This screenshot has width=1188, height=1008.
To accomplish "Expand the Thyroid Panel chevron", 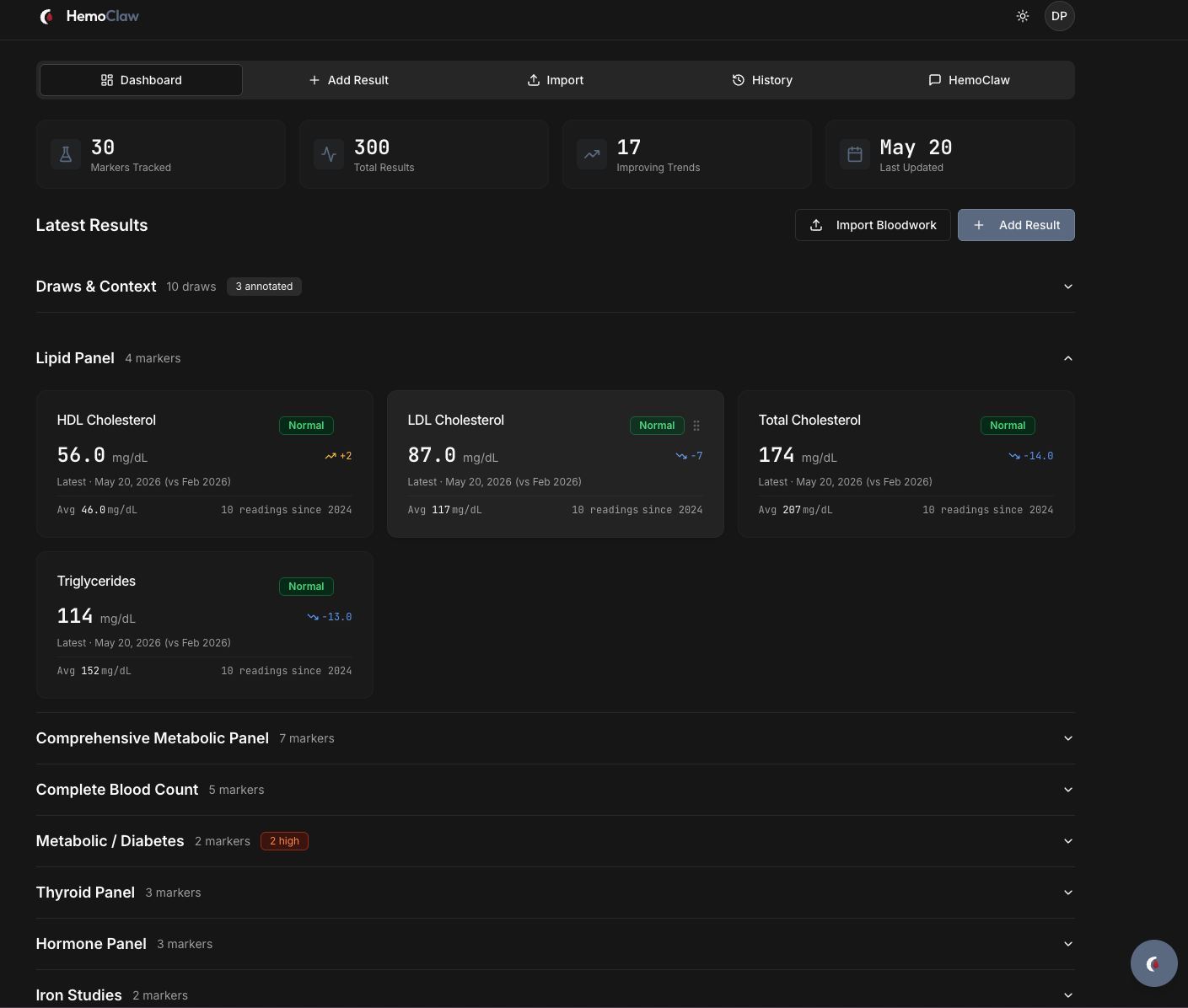I will tap(1068, 893).
